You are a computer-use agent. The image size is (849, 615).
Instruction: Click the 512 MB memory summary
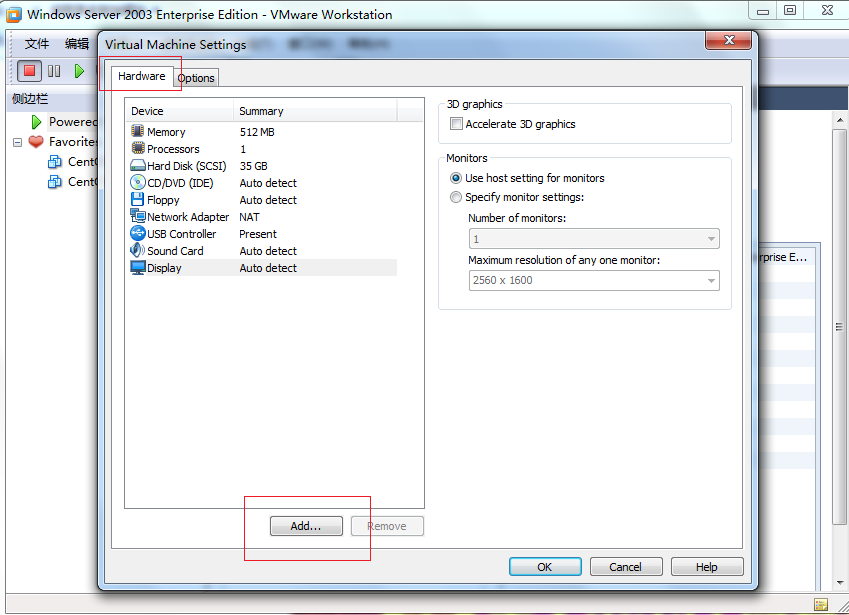[257, 132]
